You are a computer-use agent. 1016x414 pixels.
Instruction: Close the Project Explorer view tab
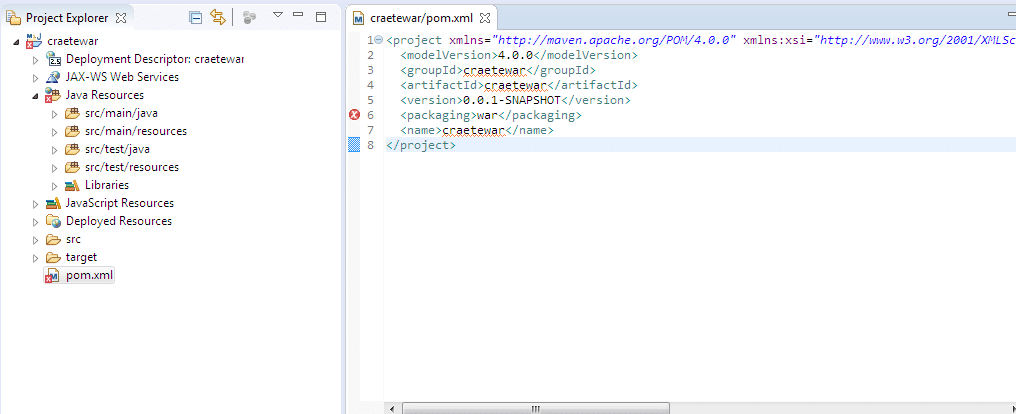121,18
